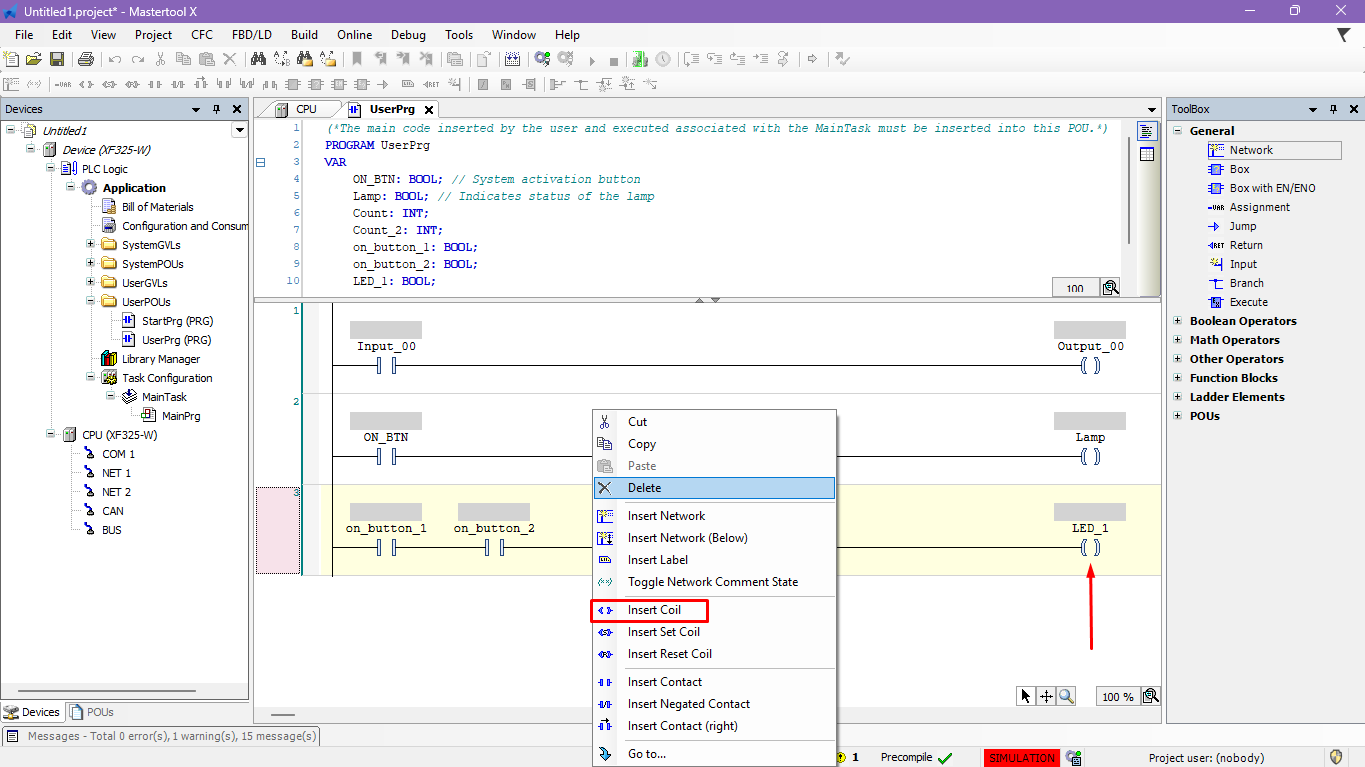Click the Insert Set Coil icon in the menu
Image resolution: width=1365 pixels, height=767 pixels.
click(605, 632)
